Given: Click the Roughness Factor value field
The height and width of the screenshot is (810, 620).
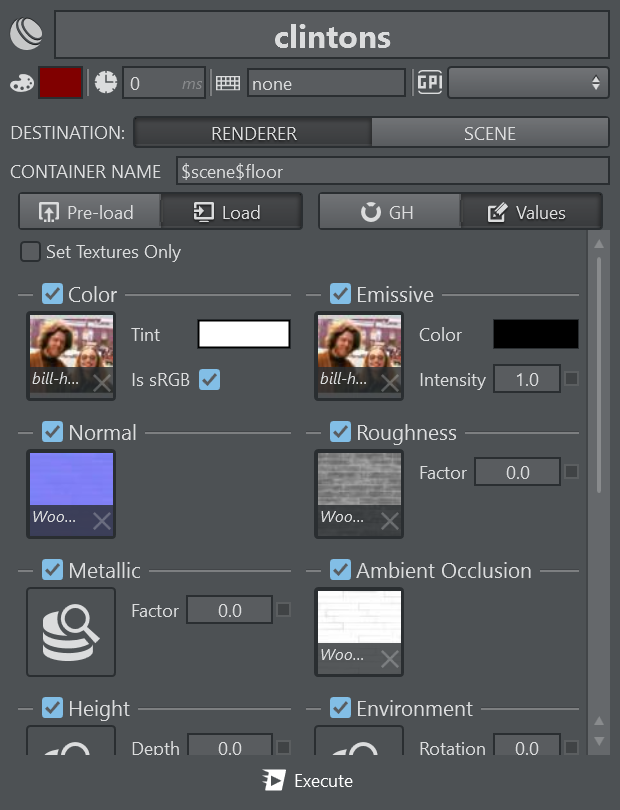Looking at the screenshot, I should tap(517, 472).
